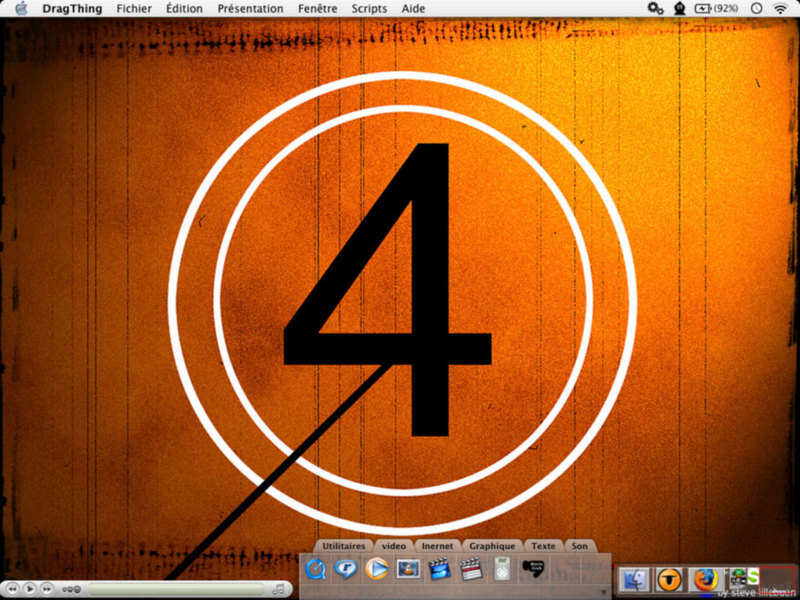Launch iMovie star clapperboard icon

(x=439, y=569)
